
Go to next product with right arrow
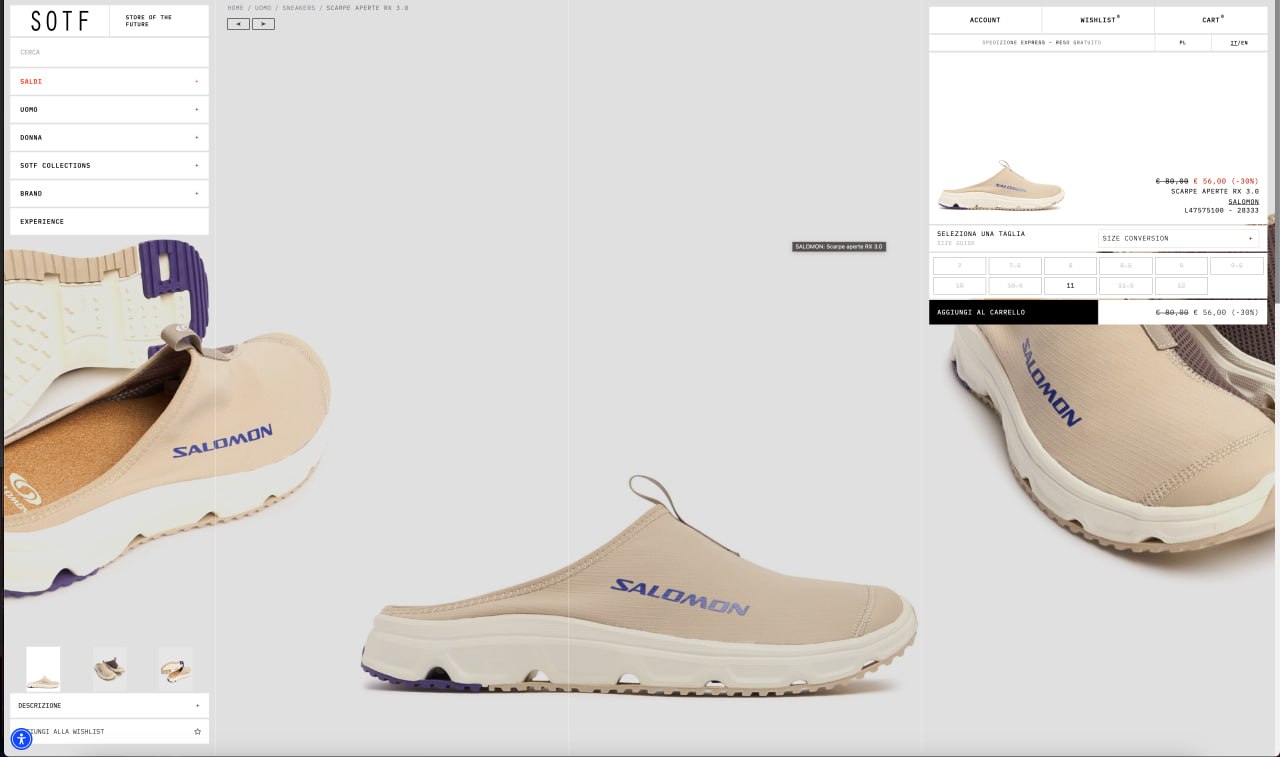[x=263, y=24]
